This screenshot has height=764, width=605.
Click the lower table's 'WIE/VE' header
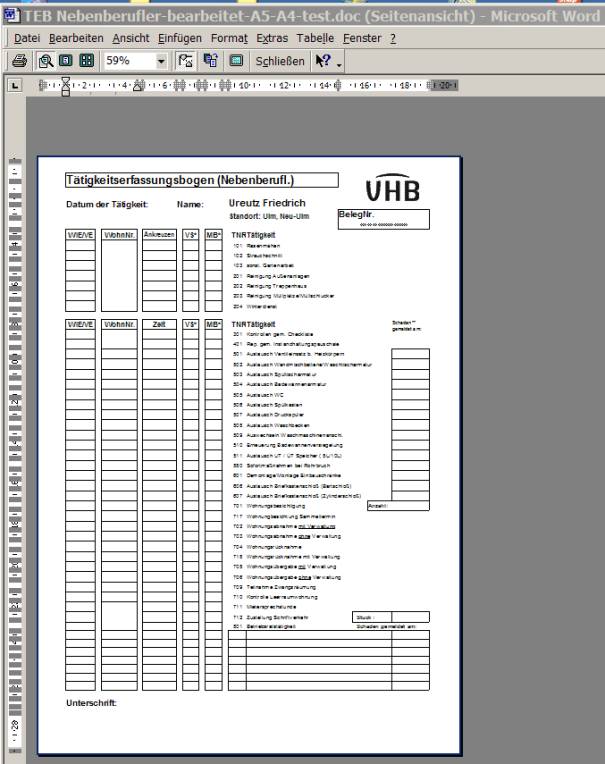[x=80, y=324]
